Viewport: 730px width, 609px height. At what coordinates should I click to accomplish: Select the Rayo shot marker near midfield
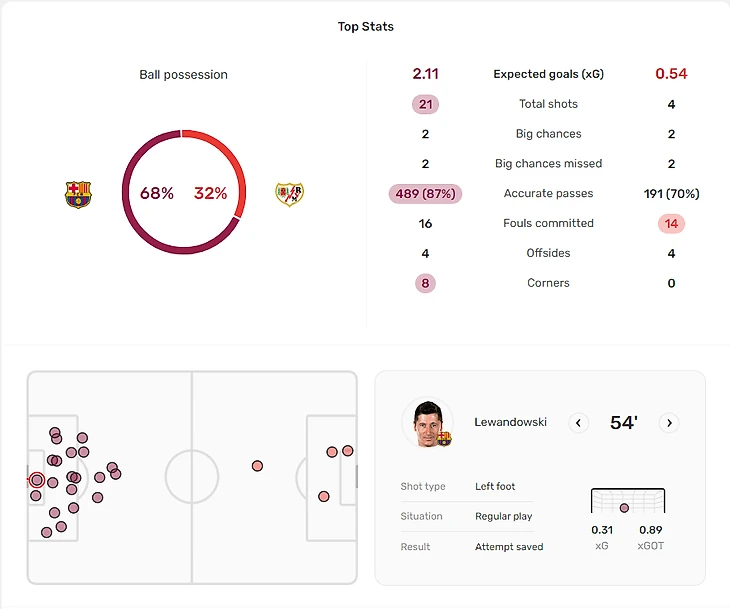pos(257,466)
